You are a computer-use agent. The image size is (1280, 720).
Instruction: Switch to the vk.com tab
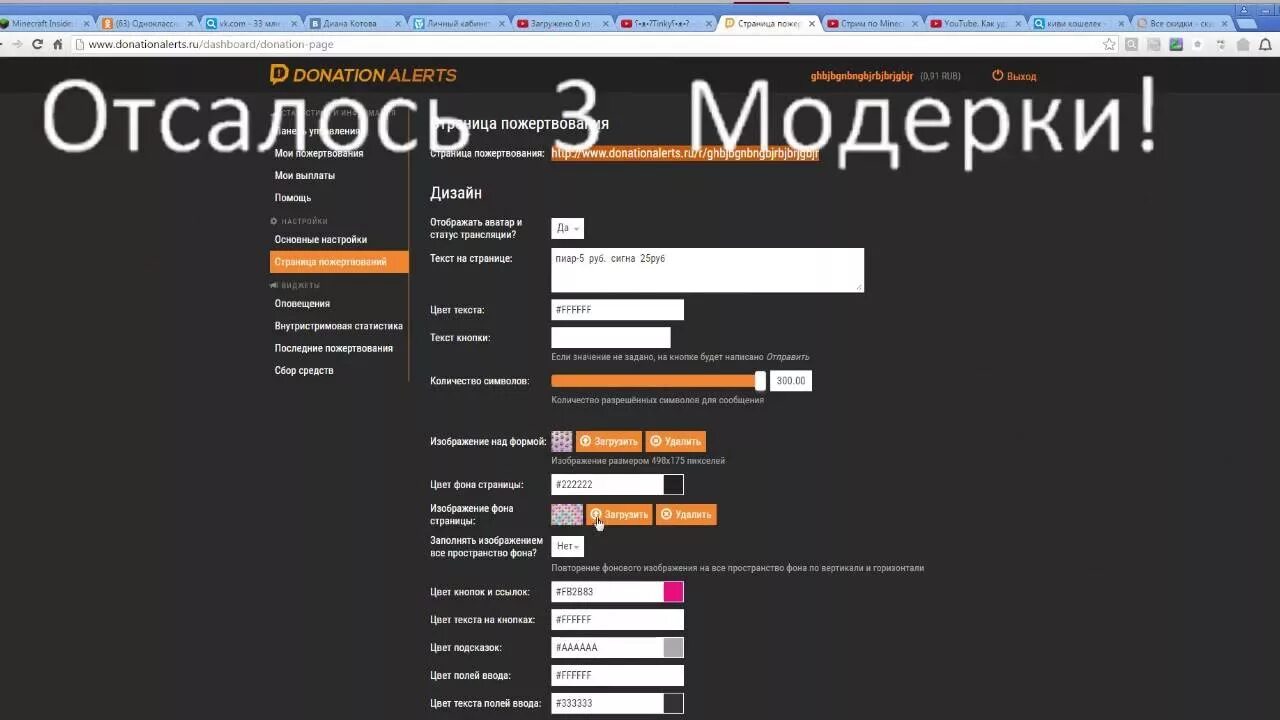tap(250, 23)
